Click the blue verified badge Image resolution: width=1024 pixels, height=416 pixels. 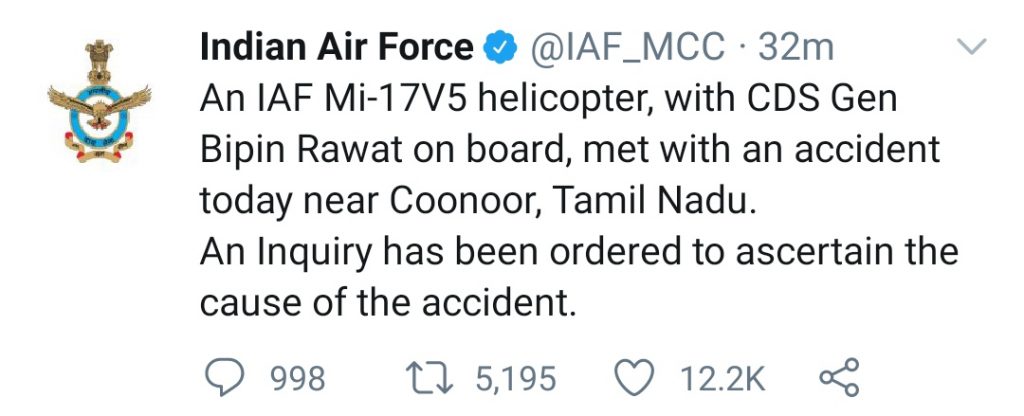(x=500, y=49)
